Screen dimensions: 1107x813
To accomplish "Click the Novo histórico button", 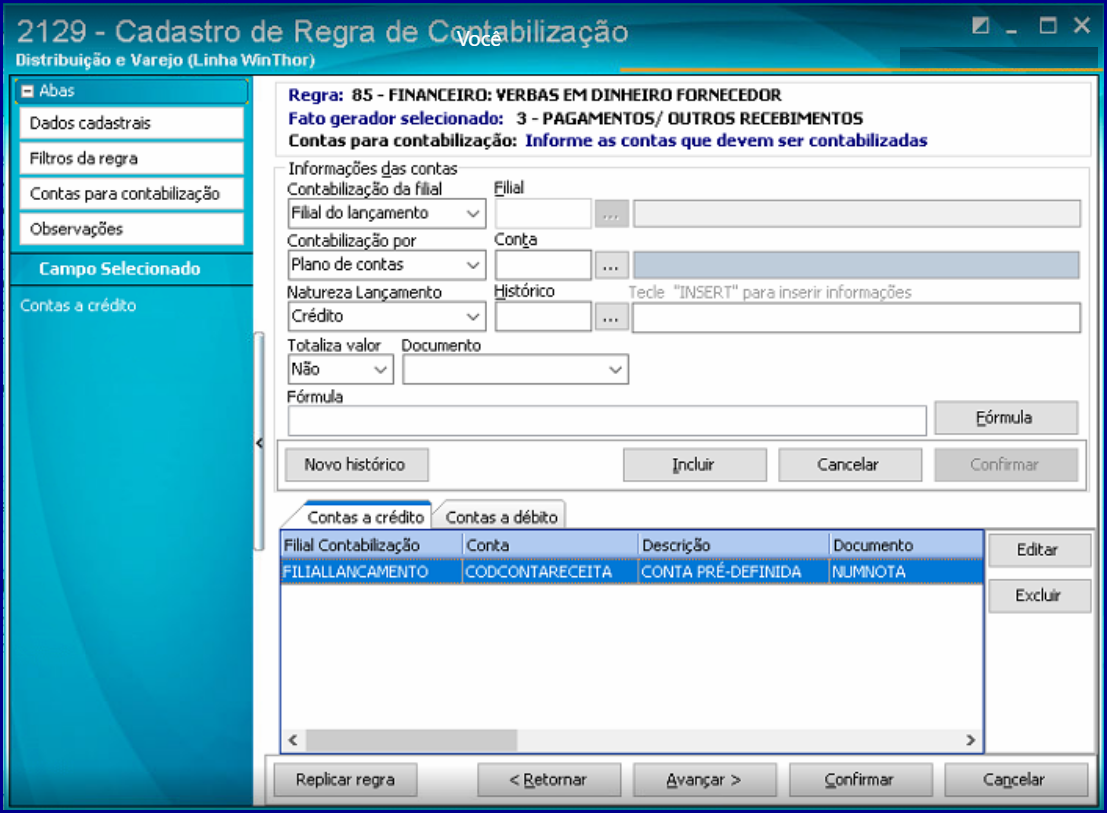I will (356, 464).
